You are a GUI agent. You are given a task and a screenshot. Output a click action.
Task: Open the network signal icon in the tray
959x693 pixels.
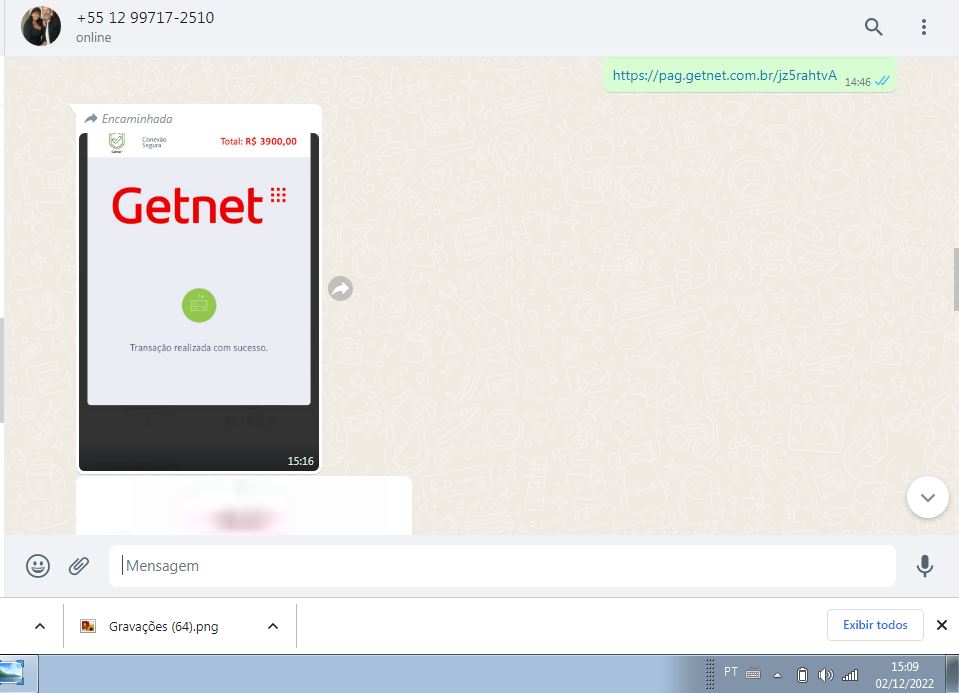(x=850, y=675)
